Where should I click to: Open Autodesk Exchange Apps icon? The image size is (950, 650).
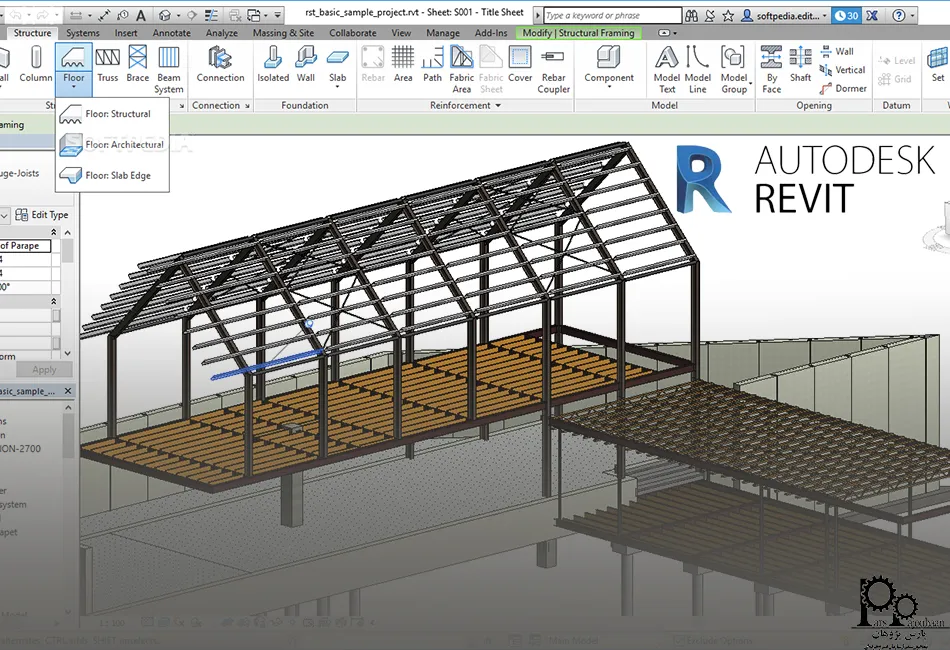[x=872, y=15]
